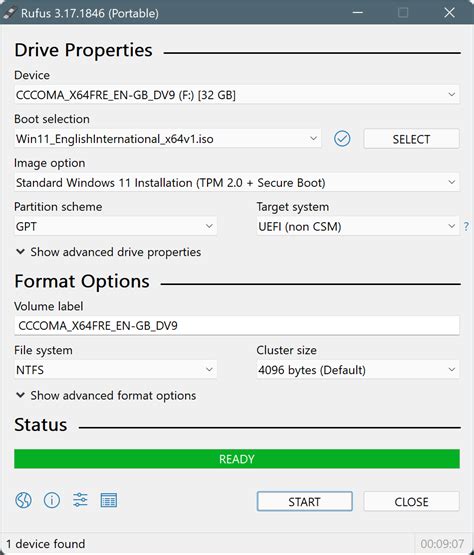Open the language globe icon
The height and width of the screenshot is (555, 474).
(23, 500)
